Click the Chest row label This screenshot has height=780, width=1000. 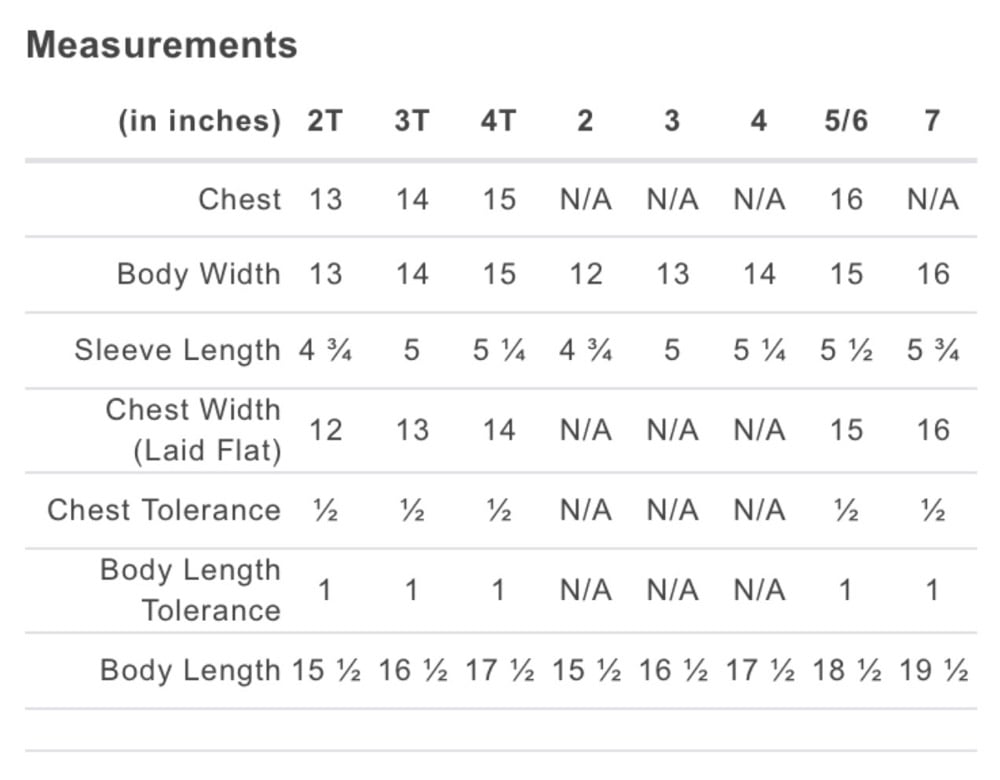click(240, 199)
